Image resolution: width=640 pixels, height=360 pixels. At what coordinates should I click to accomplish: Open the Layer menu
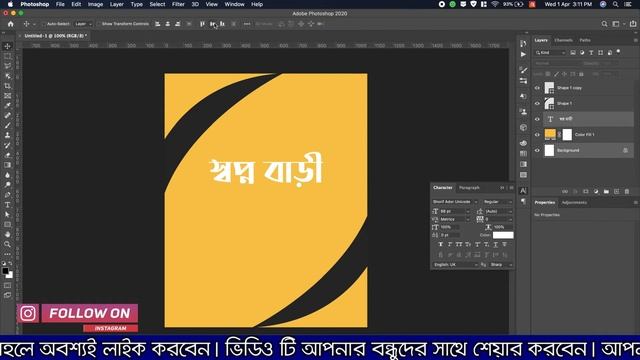(116, 4)
